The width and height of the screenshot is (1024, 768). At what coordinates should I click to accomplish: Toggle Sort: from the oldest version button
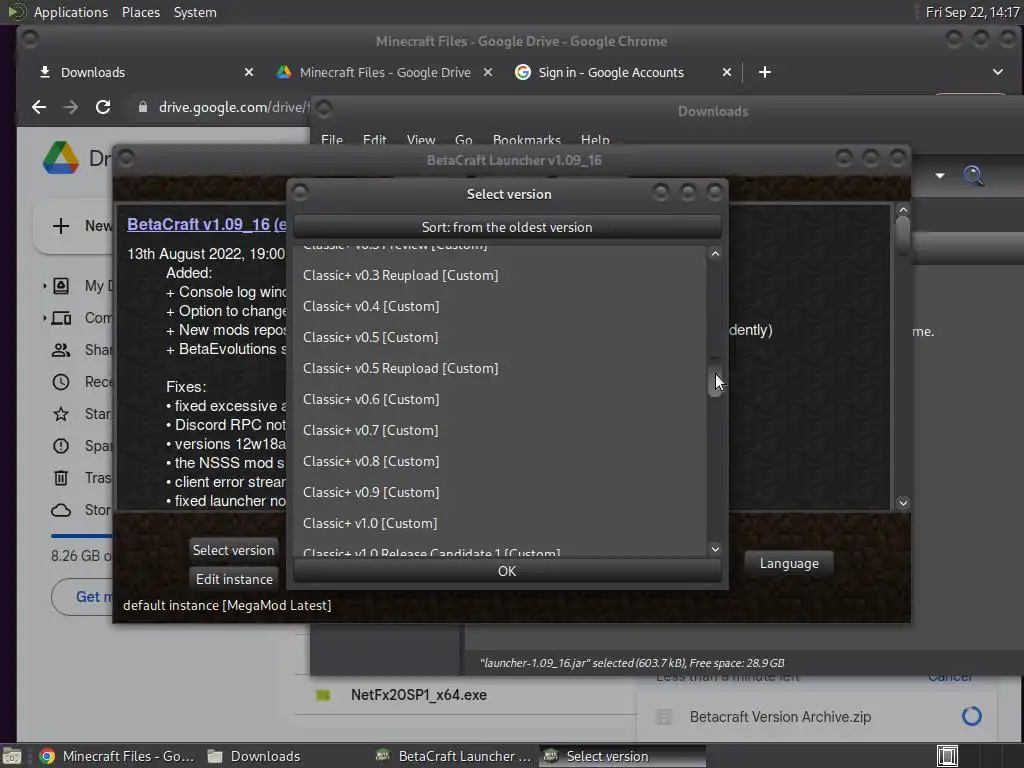click(507, 227)
